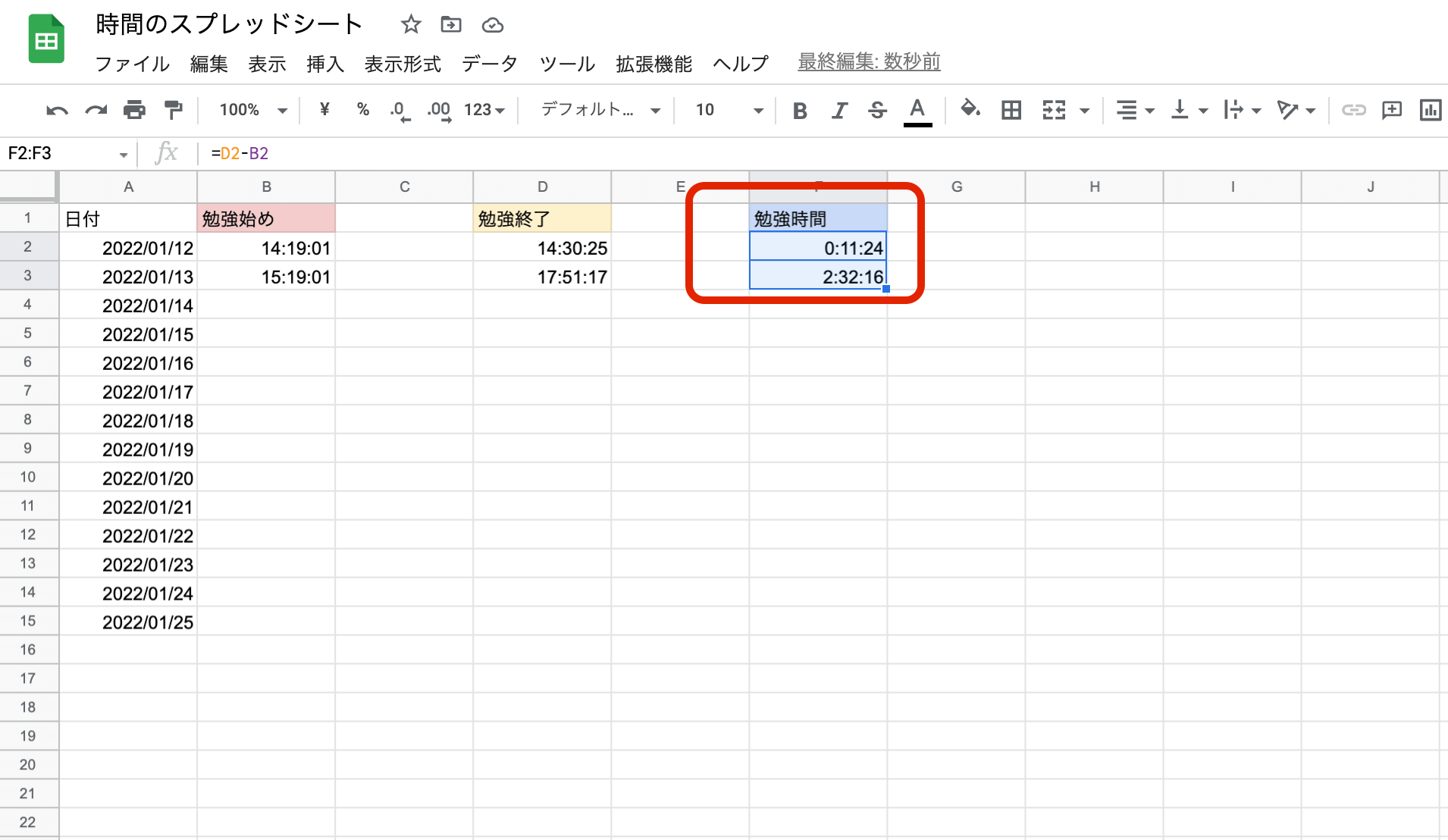Select cell with 日付

coord(128,218)
